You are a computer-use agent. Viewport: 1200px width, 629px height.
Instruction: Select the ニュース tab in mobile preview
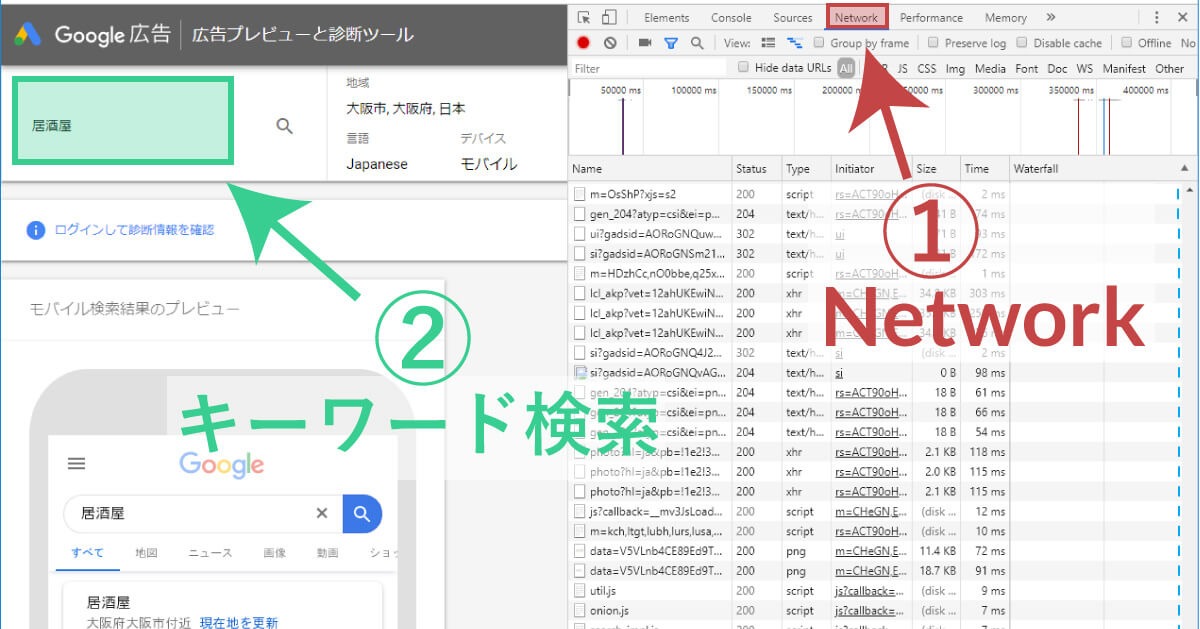[210, 553]
